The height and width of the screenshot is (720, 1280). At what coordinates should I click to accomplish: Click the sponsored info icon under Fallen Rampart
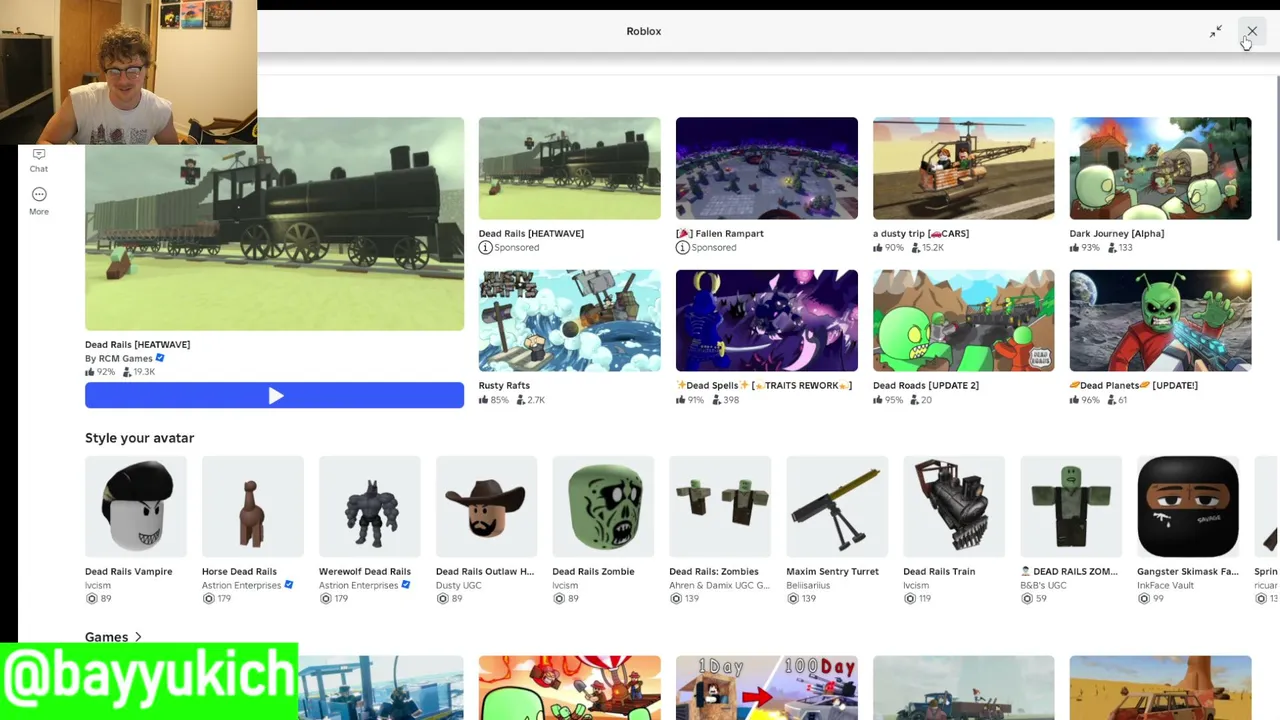(x=682, y=248)
